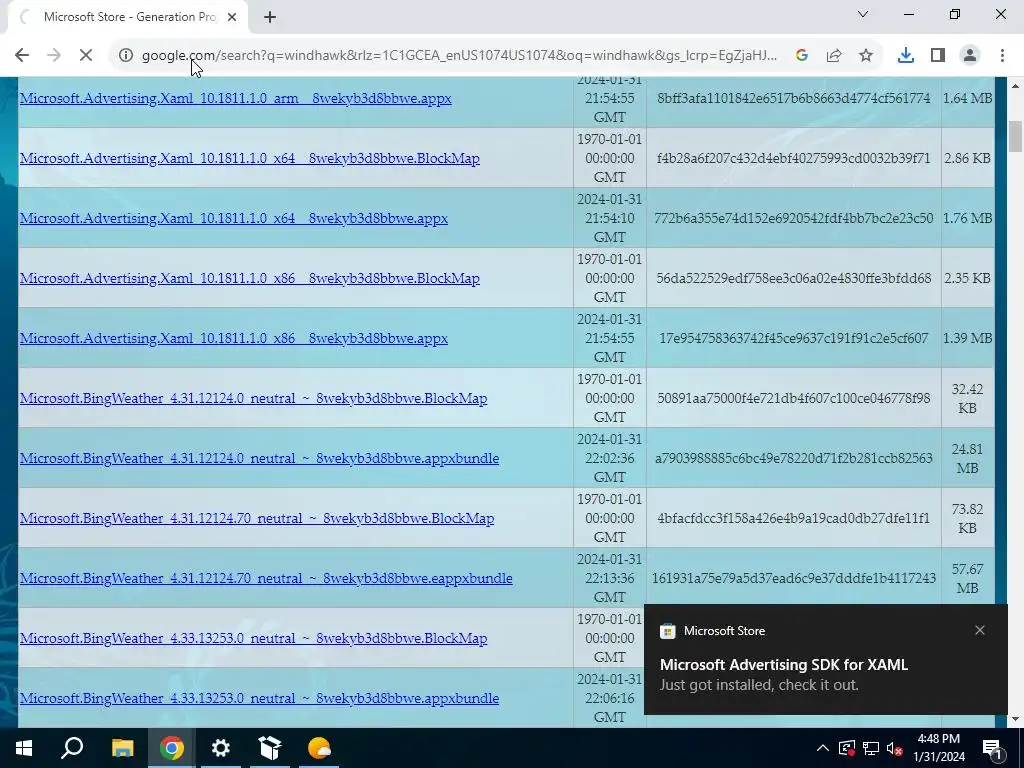1024x768 pixels.
Task: Click the 22:02:36 GMT date cell
Action: (x=609, y=458)
